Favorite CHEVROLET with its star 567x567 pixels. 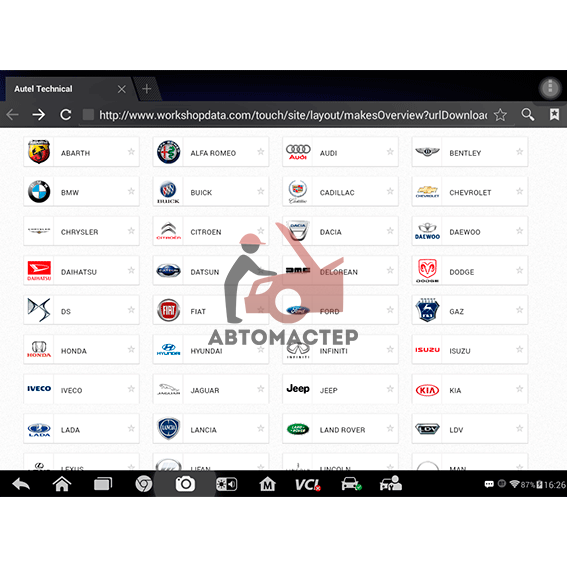pyautogui.click(x=520, y=191)
